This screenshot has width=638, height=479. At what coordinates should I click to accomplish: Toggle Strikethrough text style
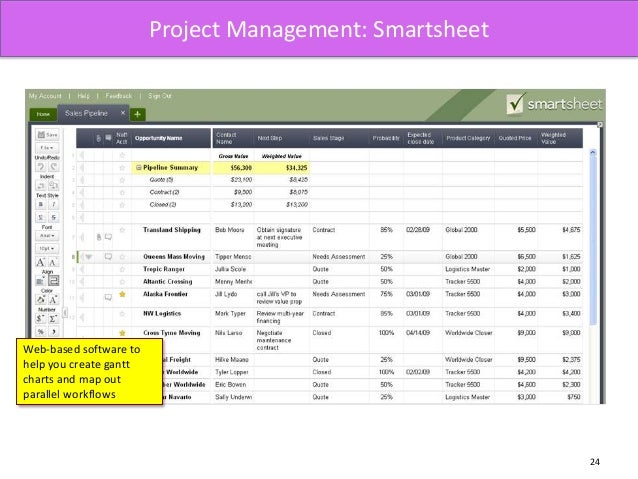(x=54, y=217)
